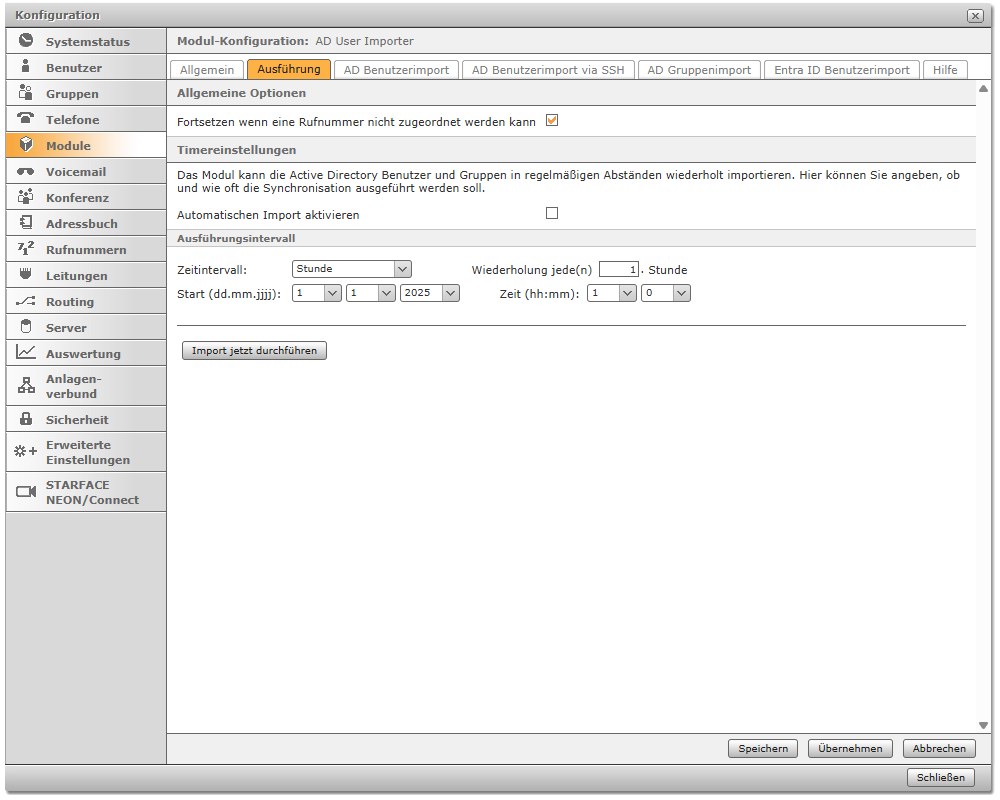Screen dimensions: 1000x800
Task: Click the Systemstatus pie chart icon
Action: 26,41
